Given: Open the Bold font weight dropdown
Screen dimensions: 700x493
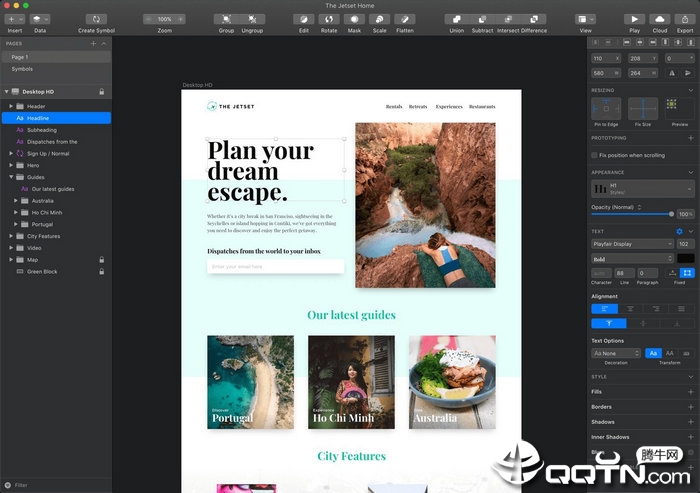Looking at the screenshot, I should (x=632, y=259).
